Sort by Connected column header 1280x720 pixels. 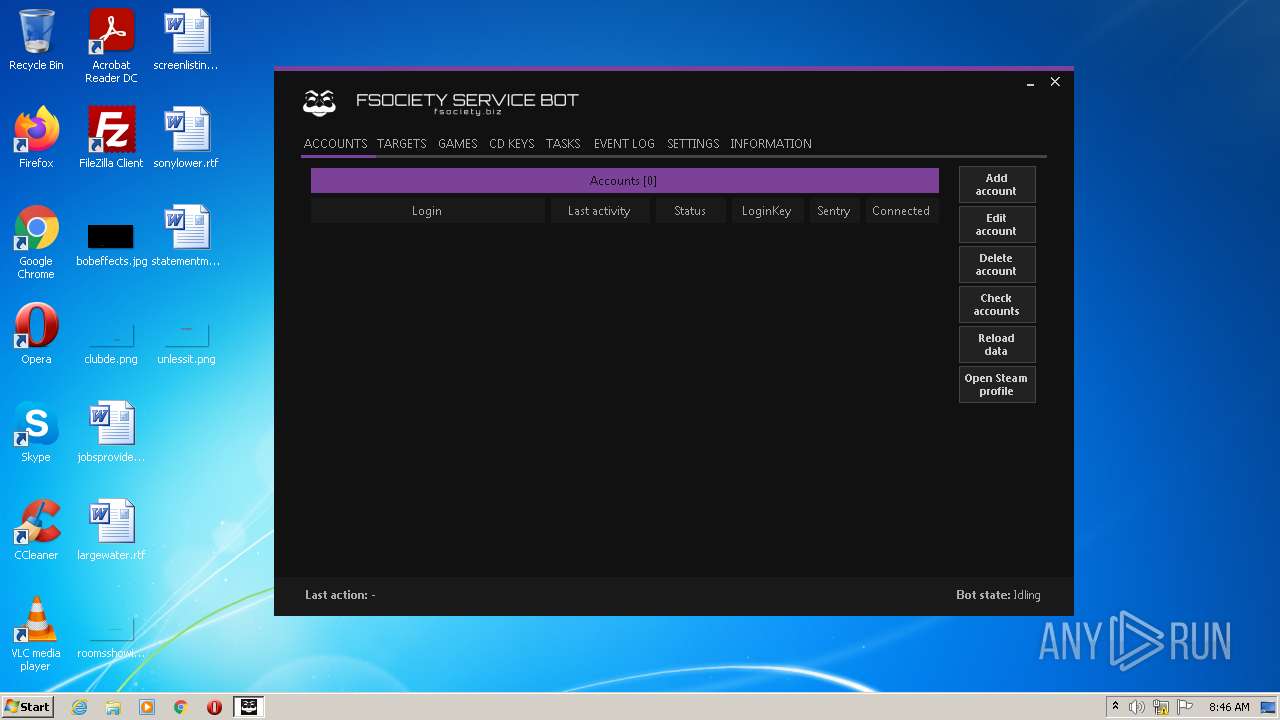pyautogui.click(x=901, y=211)
